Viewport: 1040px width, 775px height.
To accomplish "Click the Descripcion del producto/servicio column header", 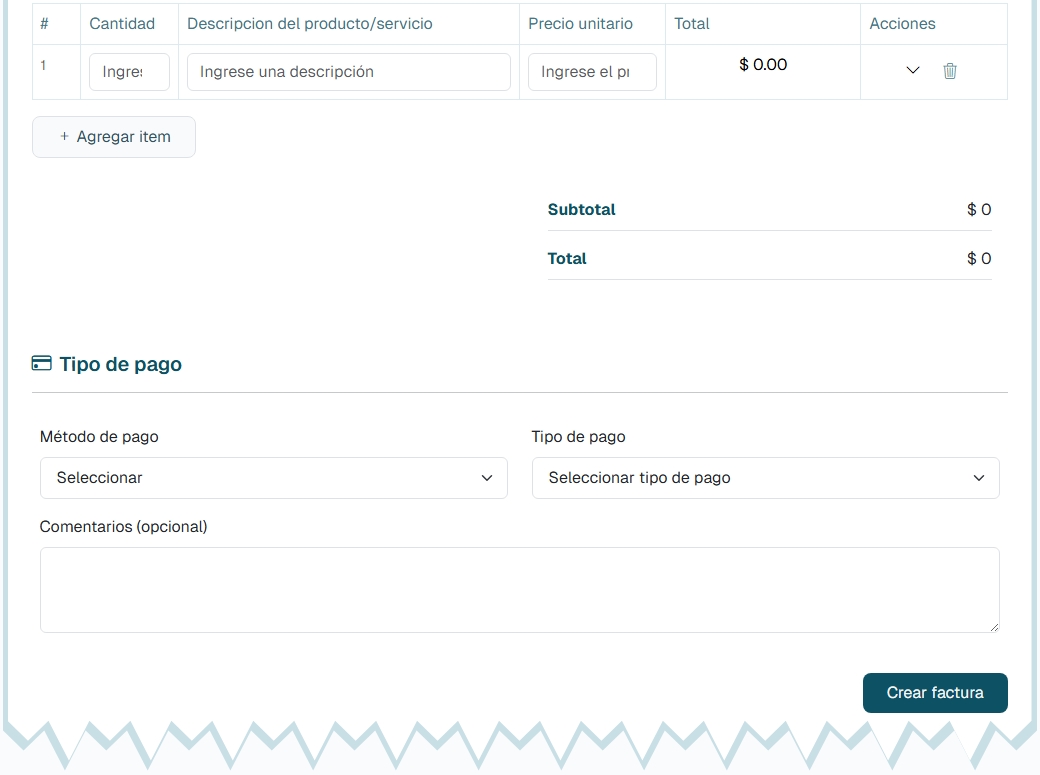I will point(310,24).
